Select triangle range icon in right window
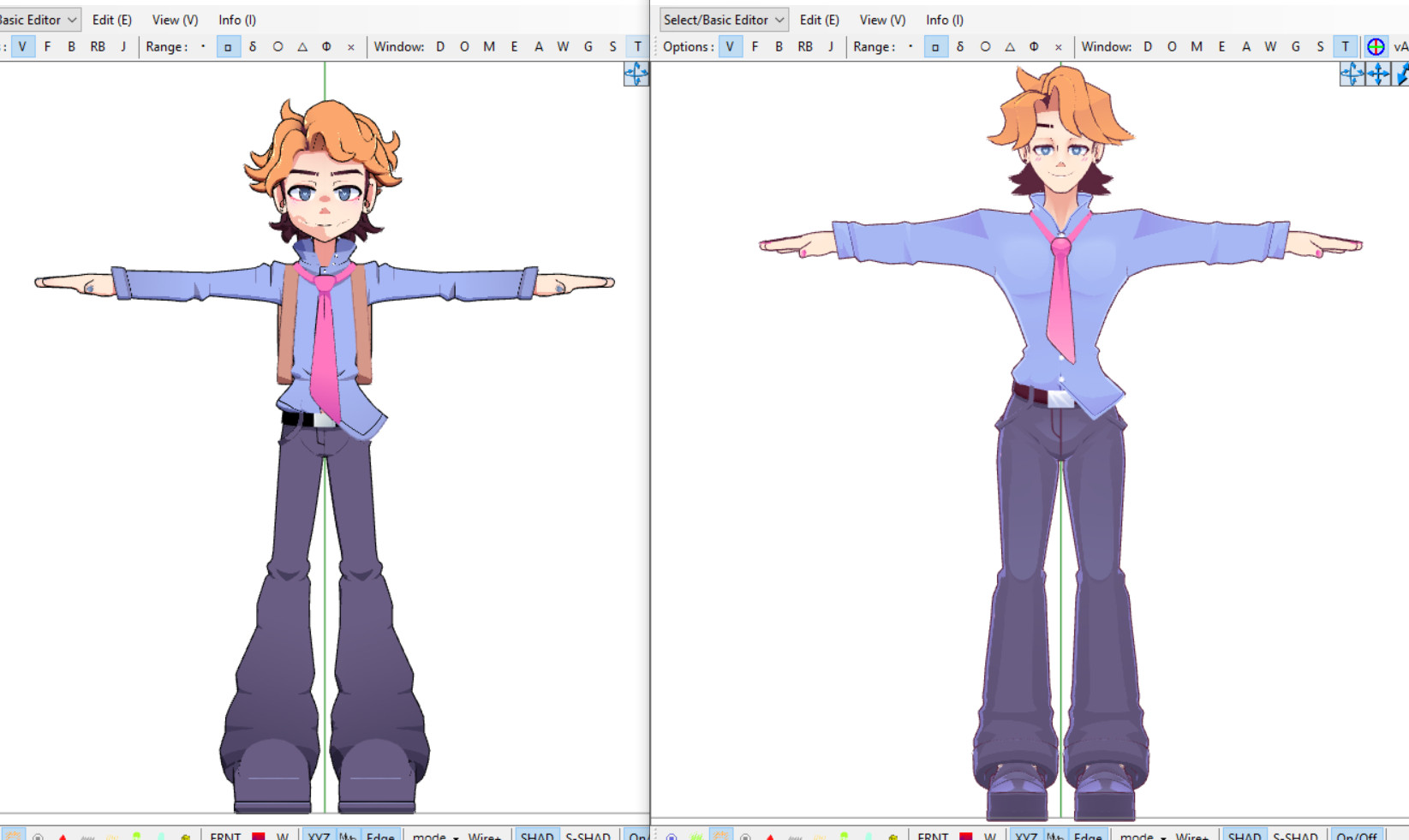The height and width of the screenshot is (840, 1409). 1010,46
